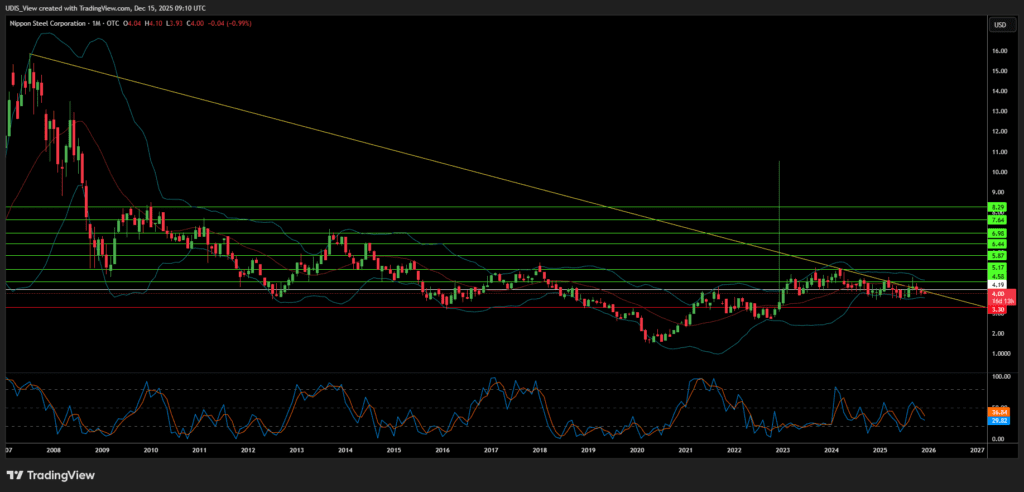Image resolution: width=1024 pixels, height=492 pixels.
Task: Select the red 3.30 support level label
Action: (x=997, y=310)
